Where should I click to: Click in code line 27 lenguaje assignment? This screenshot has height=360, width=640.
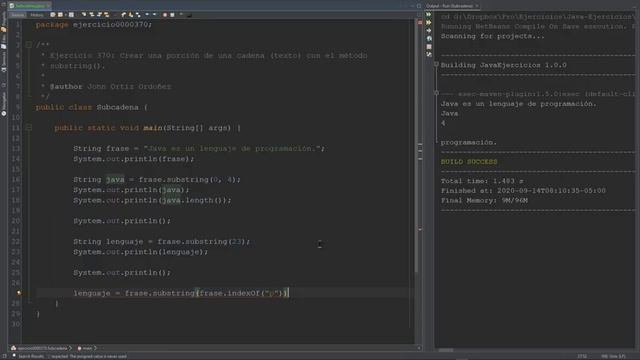(x=181, y=293)
